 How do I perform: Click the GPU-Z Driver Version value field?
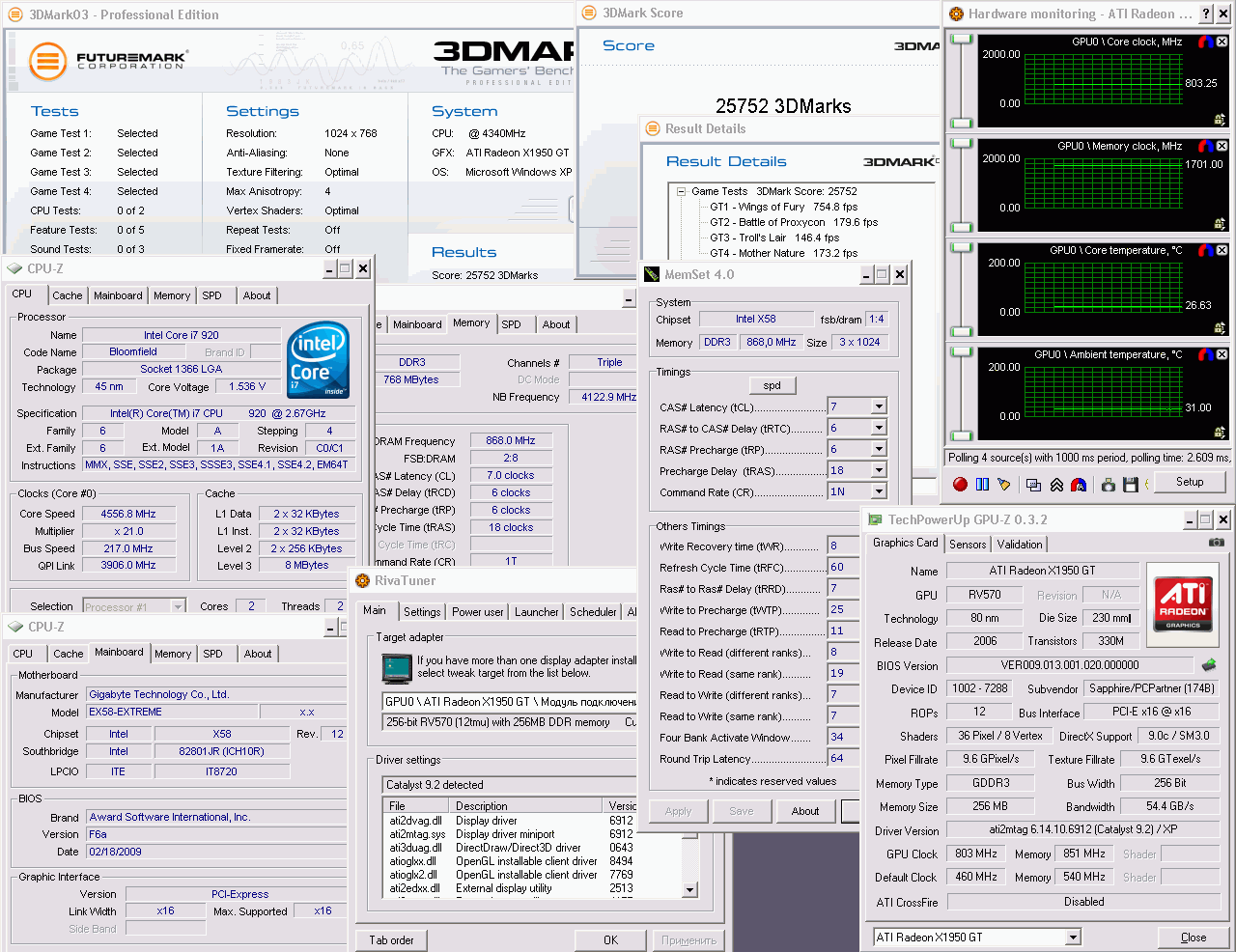(x=1083, y=830)
